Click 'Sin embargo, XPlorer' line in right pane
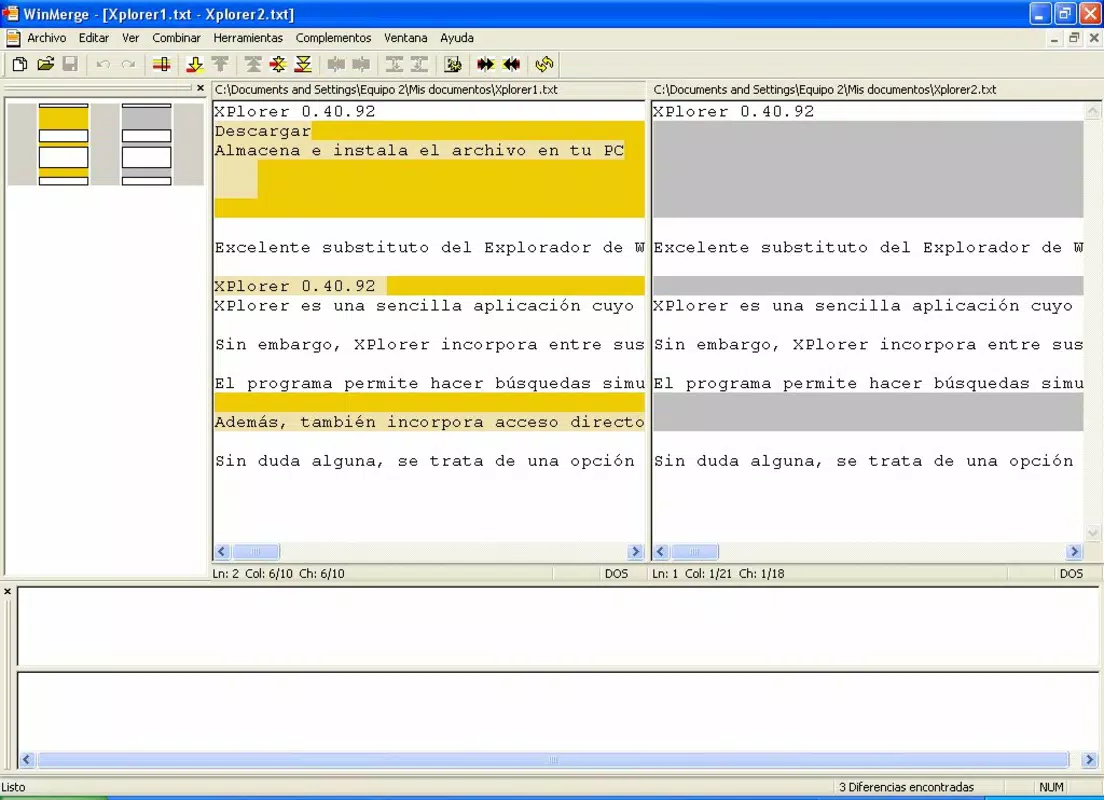Viewport: 1104px width, 800px height. pos(867,344)
